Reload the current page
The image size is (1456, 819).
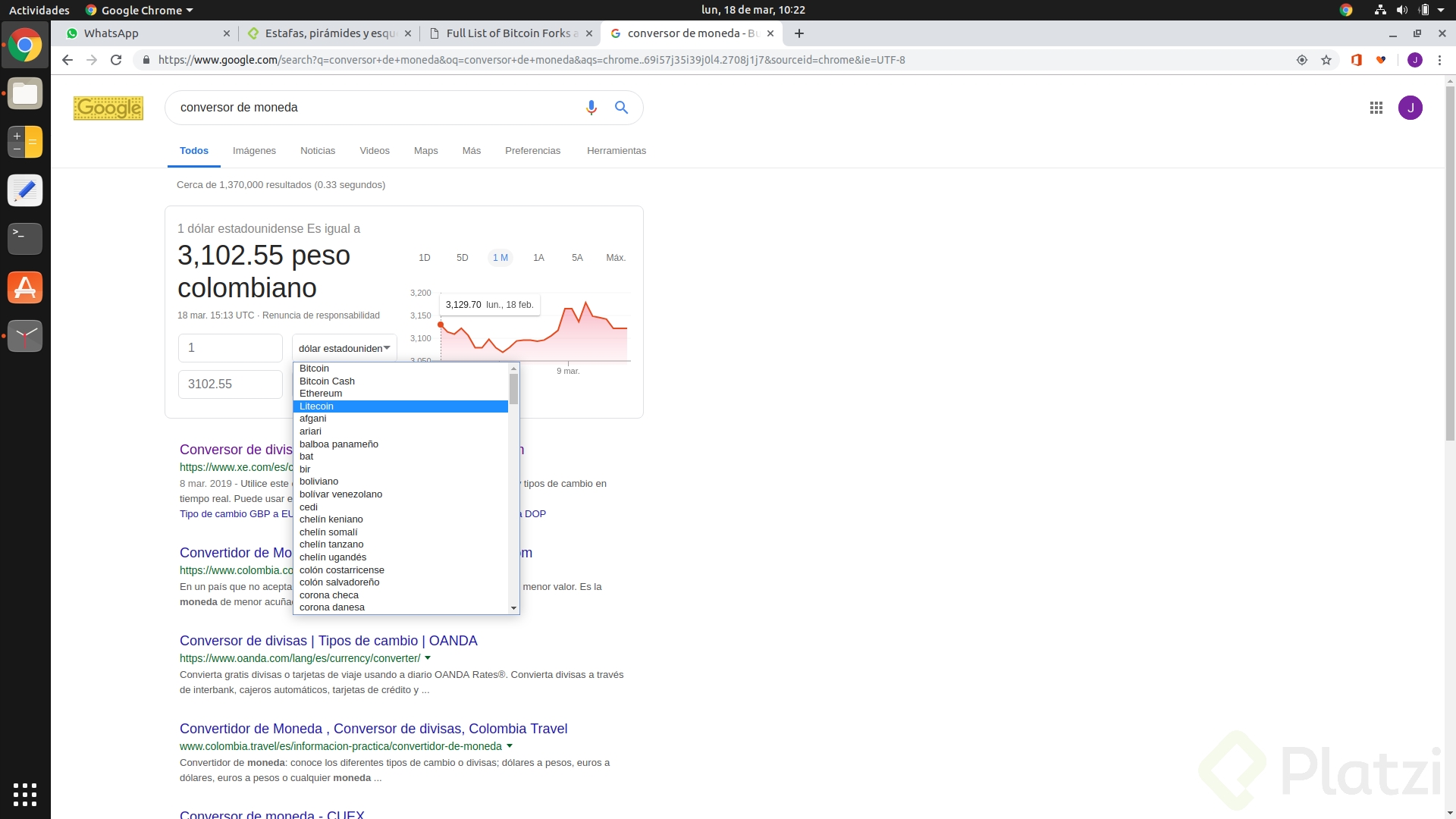[x=116, y=60]
